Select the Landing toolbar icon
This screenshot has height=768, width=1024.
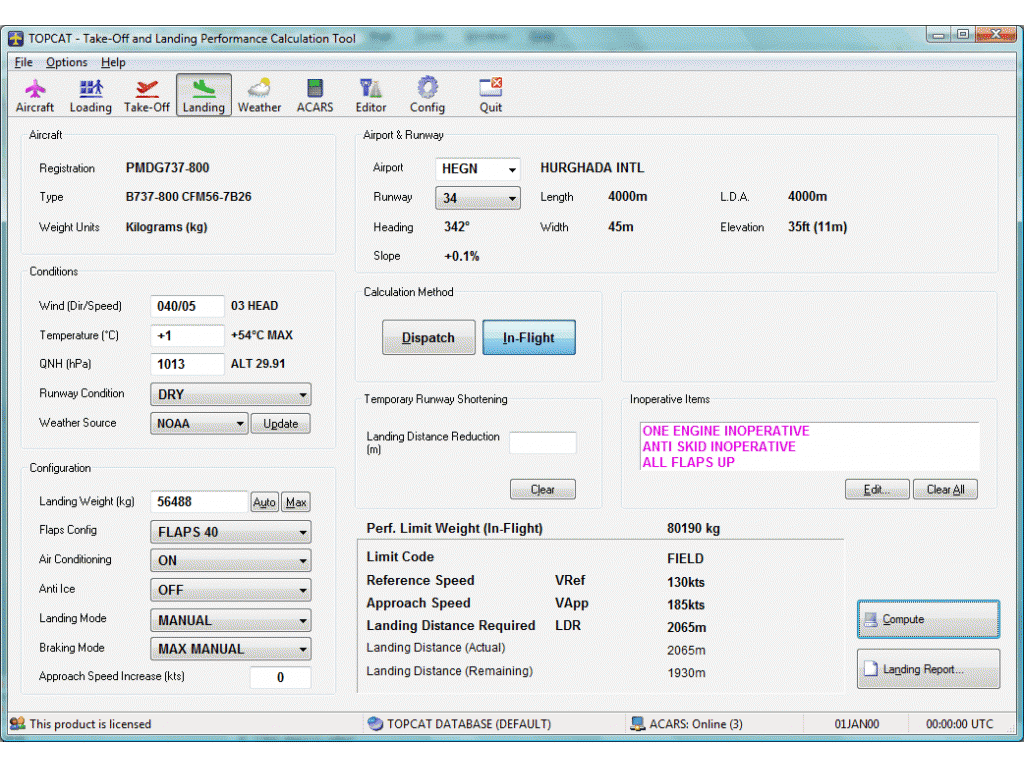coord(204,95)
